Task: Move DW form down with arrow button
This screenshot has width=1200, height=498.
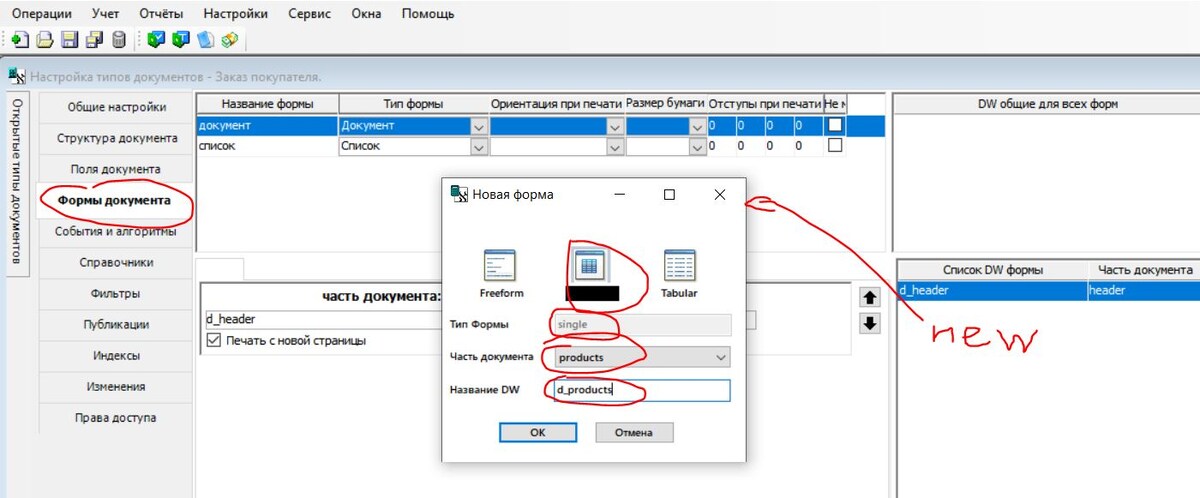Action: [x=870, y=323]
